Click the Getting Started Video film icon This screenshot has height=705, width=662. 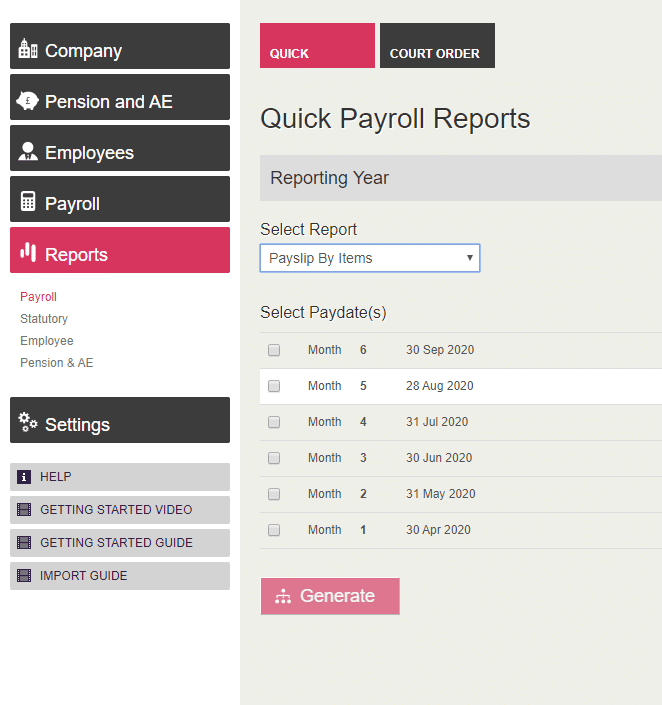point(24,510)
